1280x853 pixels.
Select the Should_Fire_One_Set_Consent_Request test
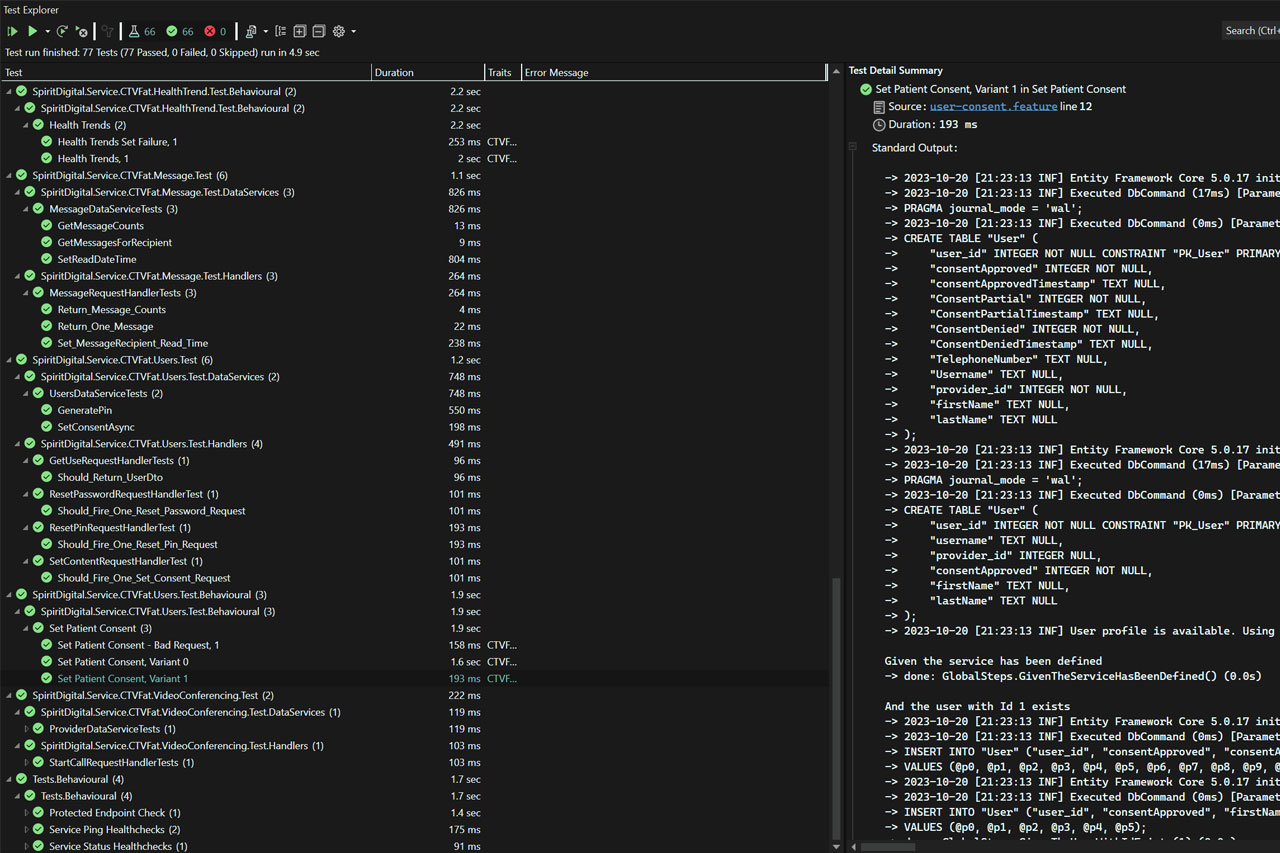[x=143, y=578]
